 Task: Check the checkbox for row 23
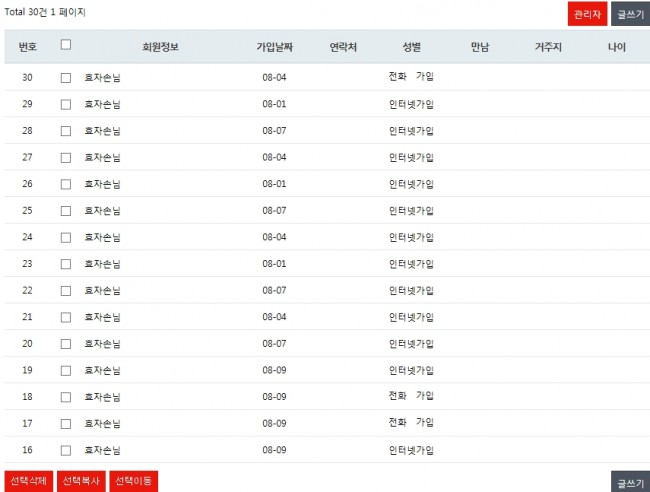[66, 264]
